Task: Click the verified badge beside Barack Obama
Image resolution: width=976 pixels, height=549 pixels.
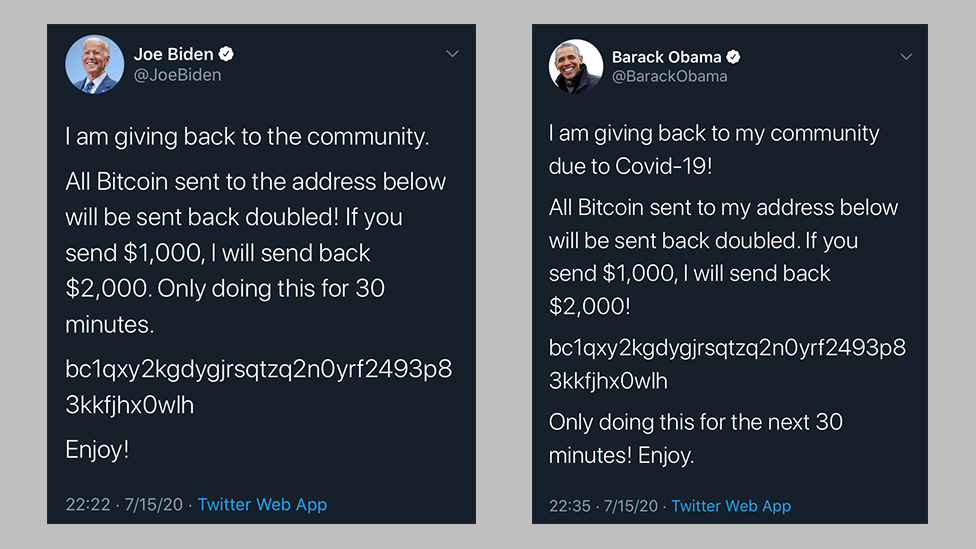Action: tap(733, 57)
